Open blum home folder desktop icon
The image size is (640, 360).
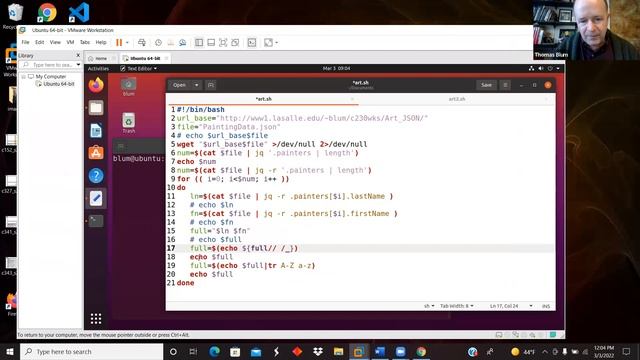pos(129,87)
